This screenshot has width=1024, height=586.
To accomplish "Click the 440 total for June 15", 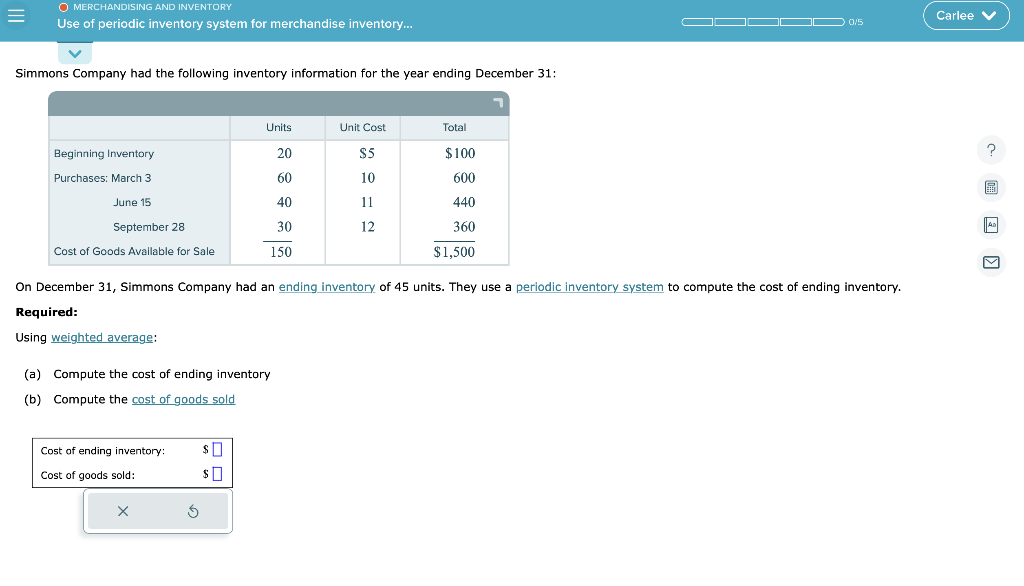I will click(x=464, y=203).
